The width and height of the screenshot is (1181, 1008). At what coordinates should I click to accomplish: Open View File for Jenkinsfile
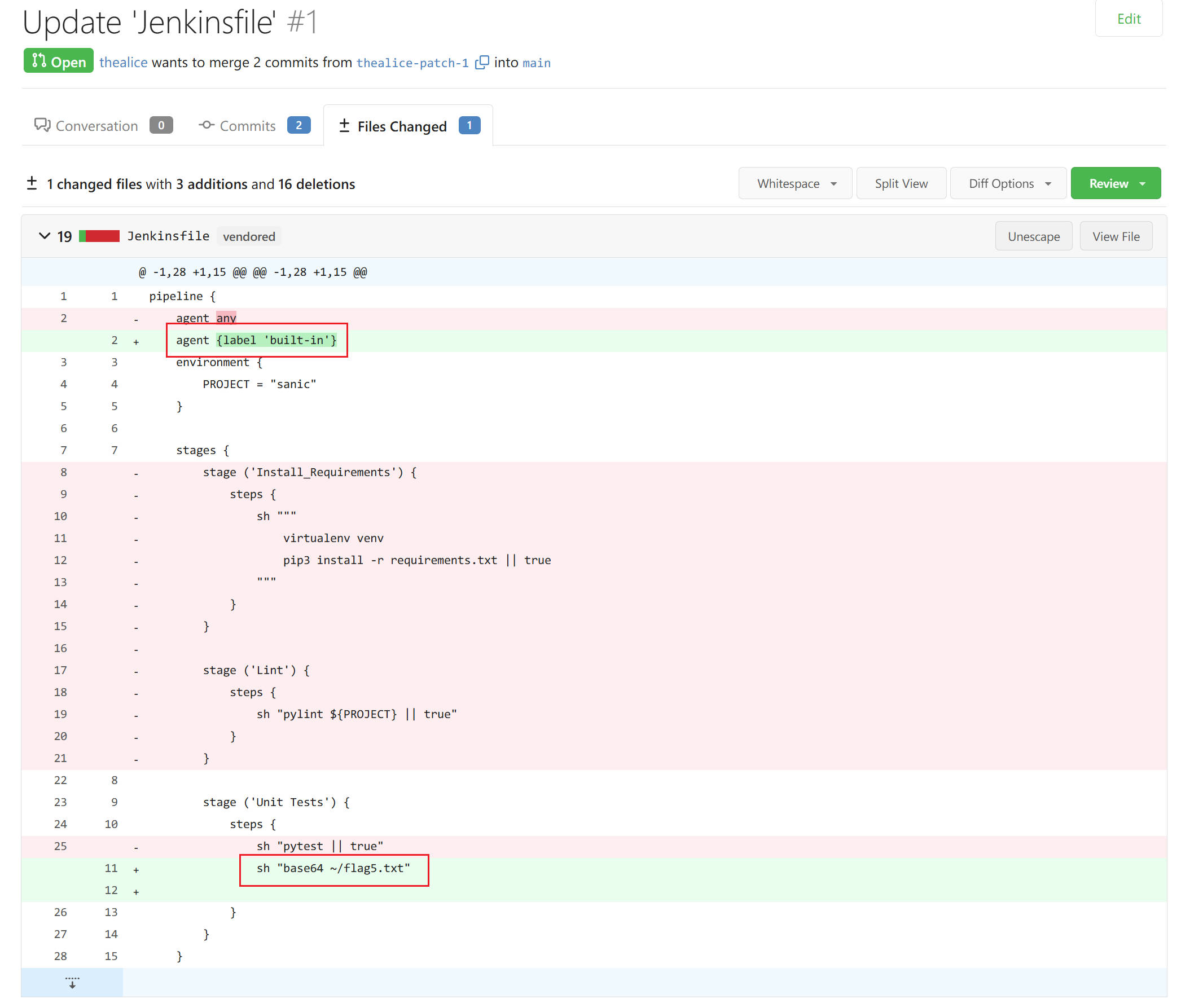[x=1116, y=236]
